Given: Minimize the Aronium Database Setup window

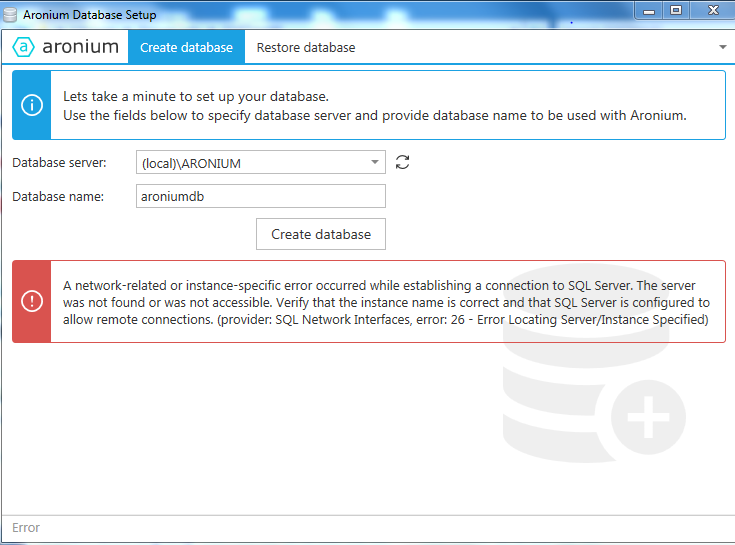Looking at the screenshot, I should point(650,10).
